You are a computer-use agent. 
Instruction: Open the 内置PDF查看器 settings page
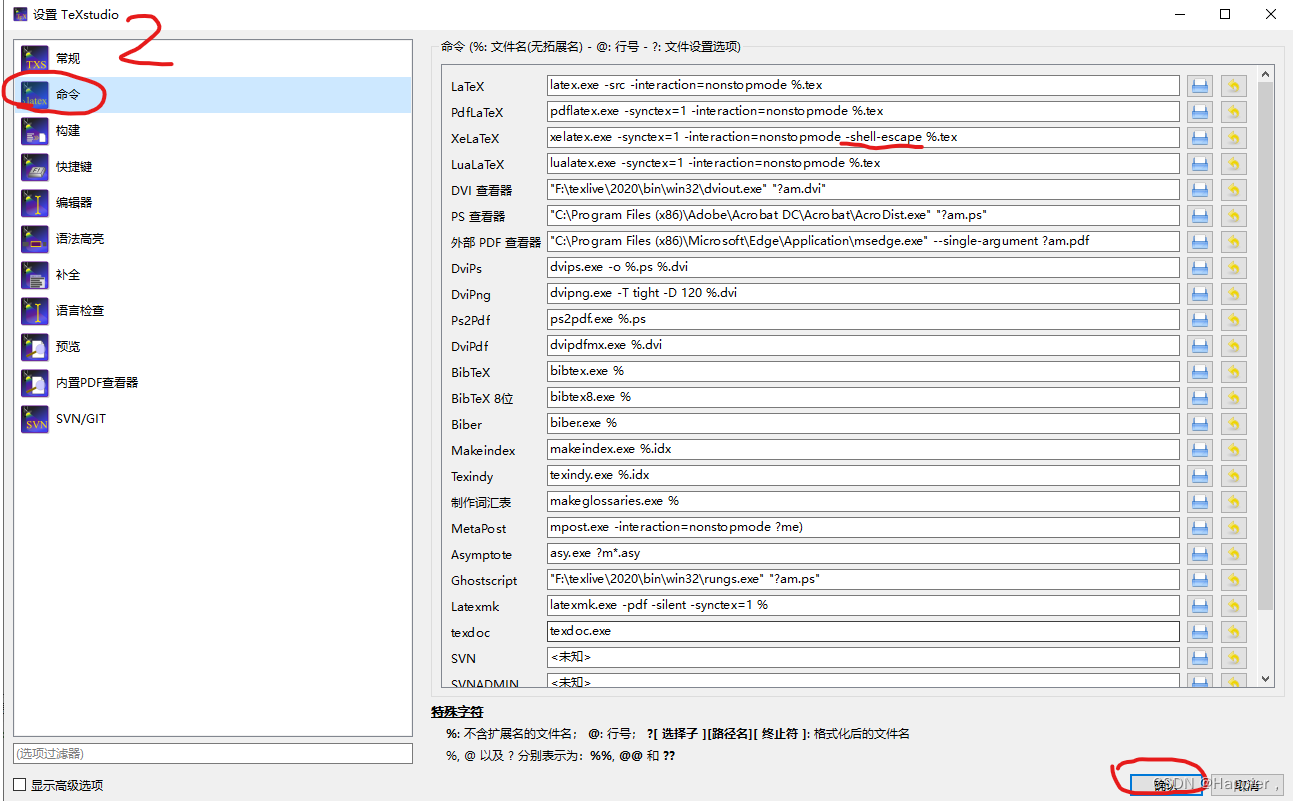212,383
